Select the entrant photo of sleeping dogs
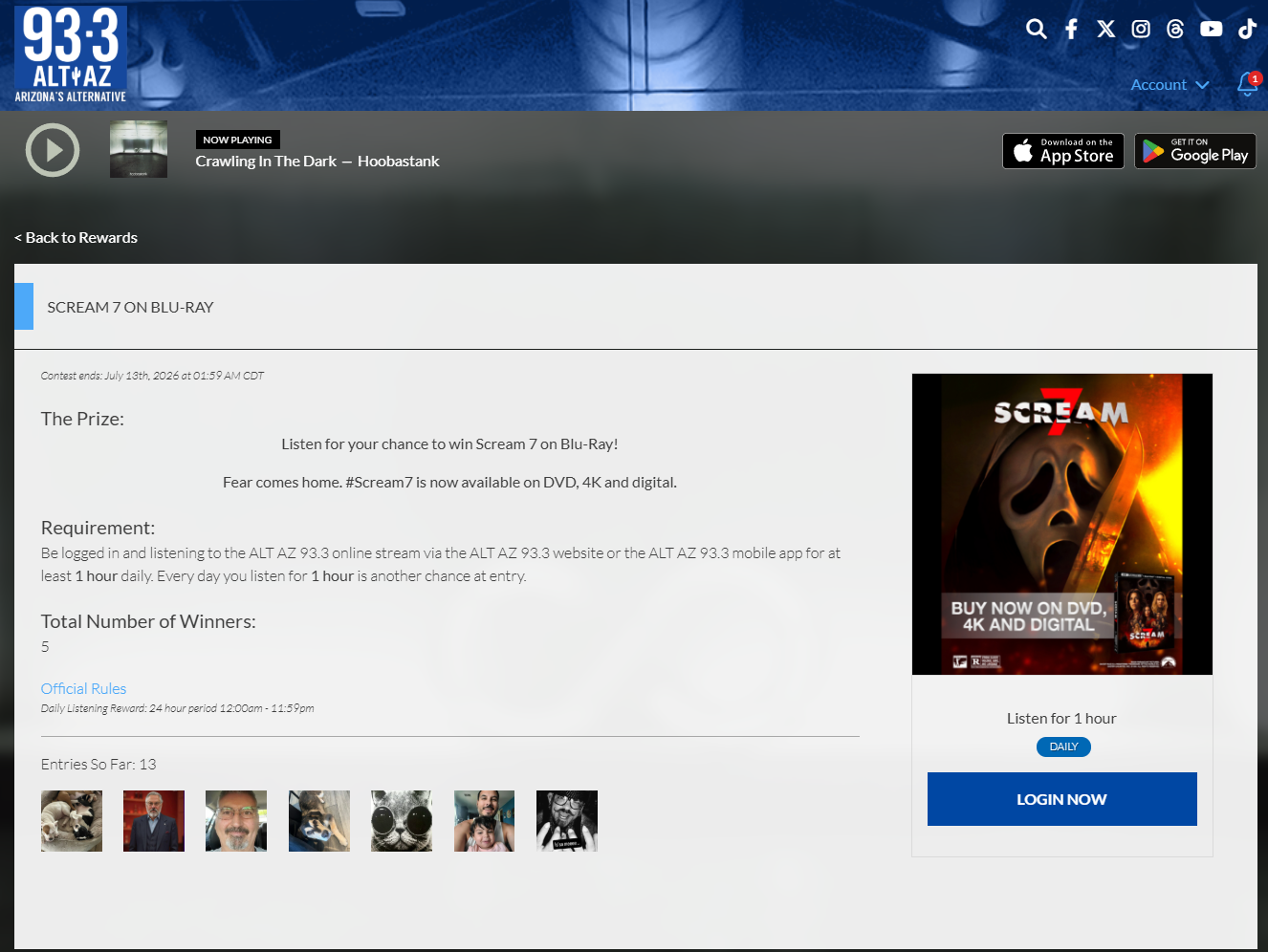 (72, 821)
